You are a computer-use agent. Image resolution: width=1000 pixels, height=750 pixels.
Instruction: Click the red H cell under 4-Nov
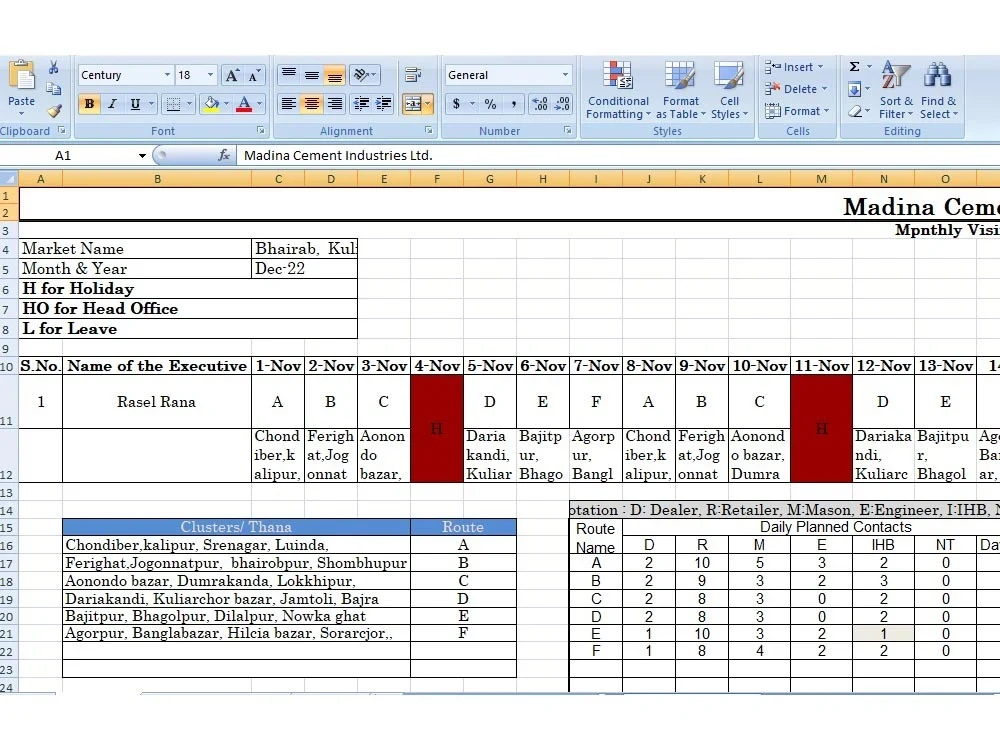(x=437, y=428)
